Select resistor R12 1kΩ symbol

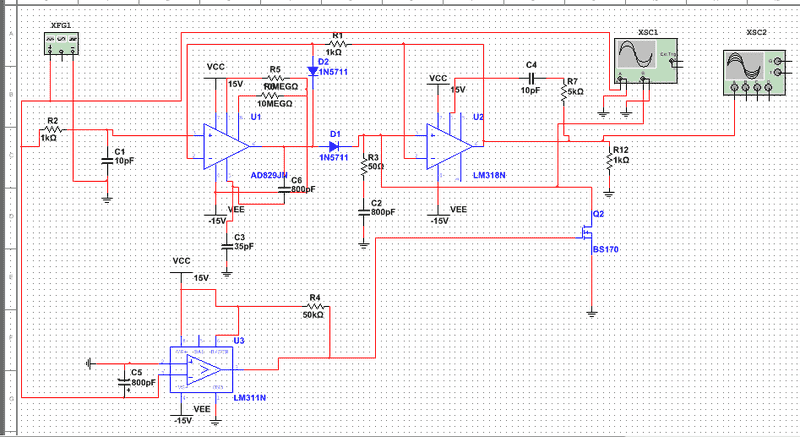609,160
